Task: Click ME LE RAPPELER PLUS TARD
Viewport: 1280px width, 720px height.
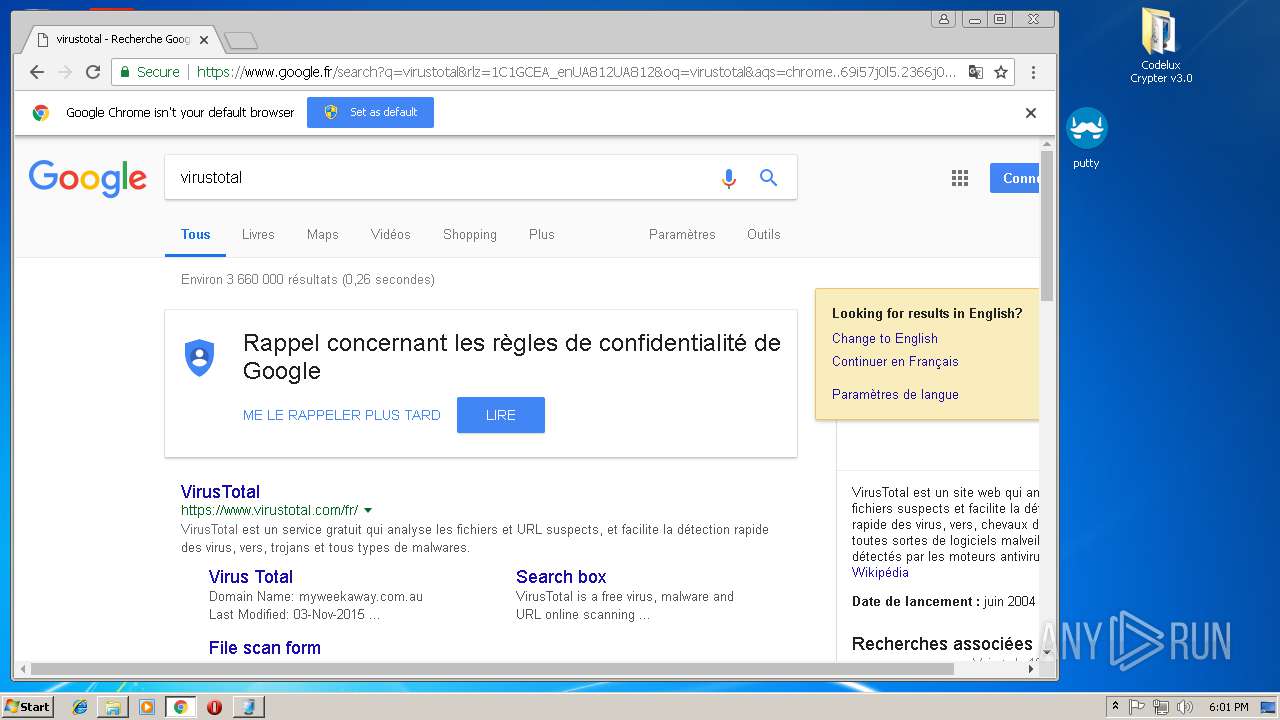Action: [x=342, y=415]
